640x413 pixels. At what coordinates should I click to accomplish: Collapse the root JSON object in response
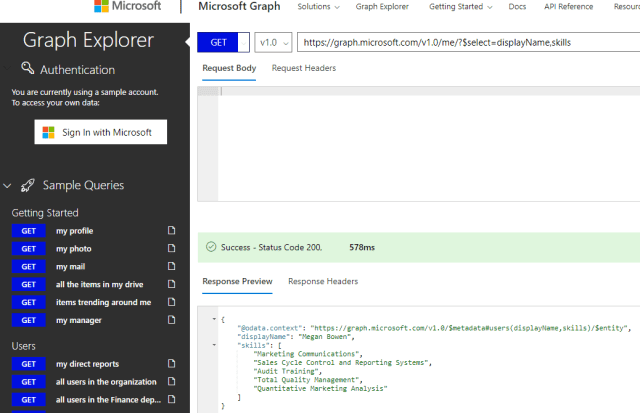(214, 319)
